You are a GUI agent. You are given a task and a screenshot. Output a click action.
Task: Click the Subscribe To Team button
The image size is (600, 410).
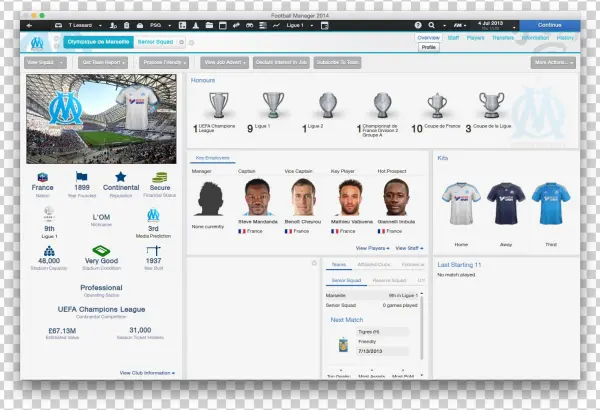[x=337, y=62]
